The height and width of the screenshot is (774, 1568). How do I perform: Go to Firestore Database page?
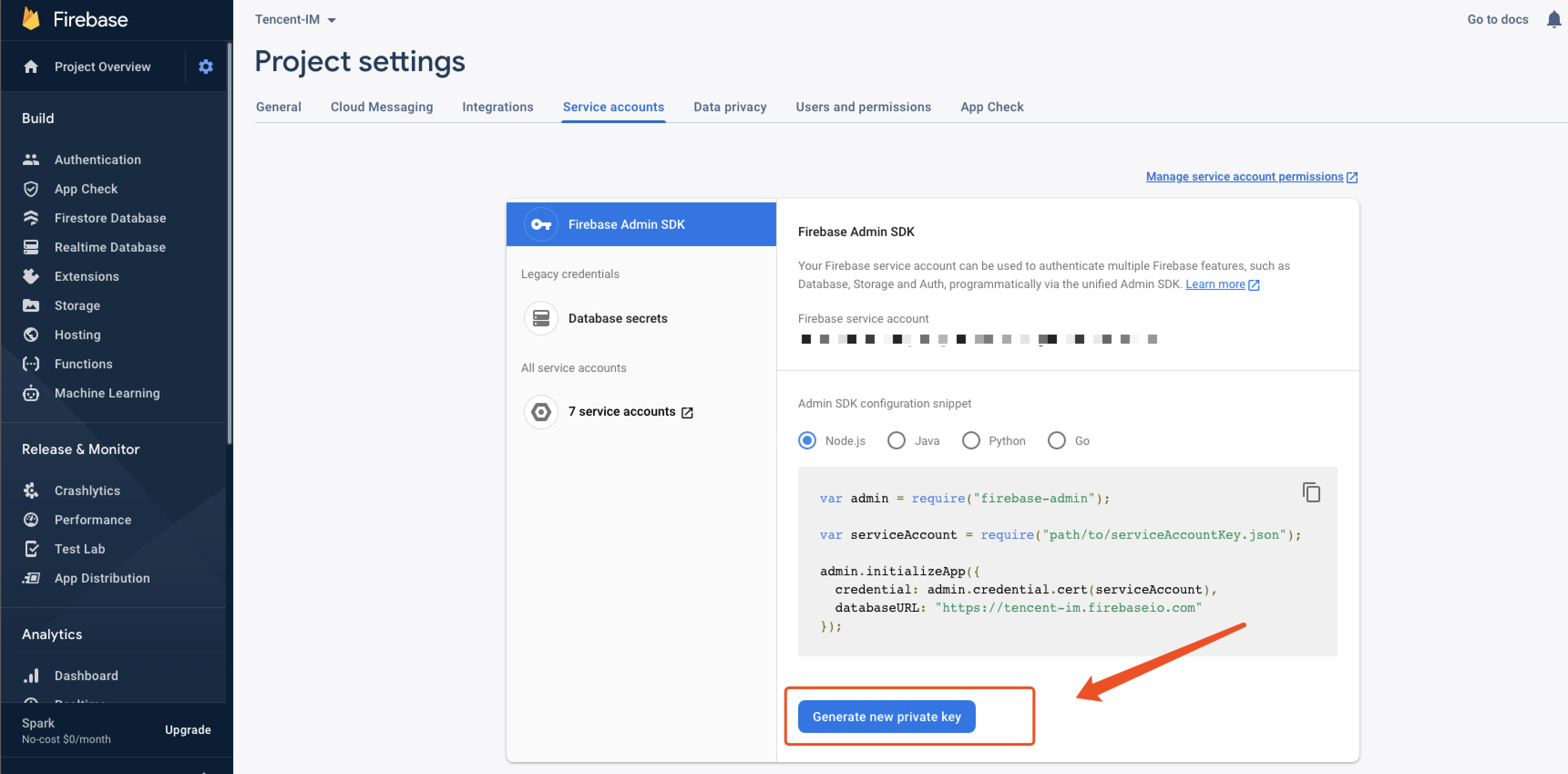(110, 218)
